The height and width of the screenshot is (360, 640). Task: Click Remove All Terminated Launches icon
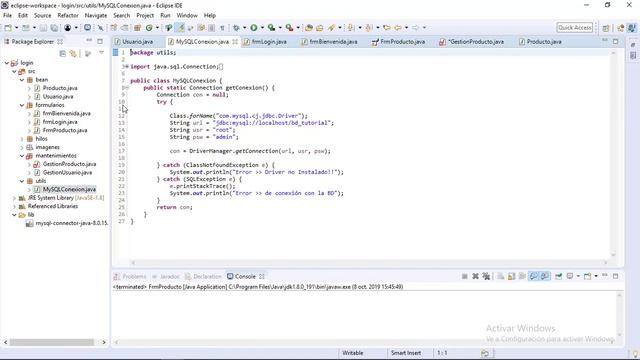(486, 276)
